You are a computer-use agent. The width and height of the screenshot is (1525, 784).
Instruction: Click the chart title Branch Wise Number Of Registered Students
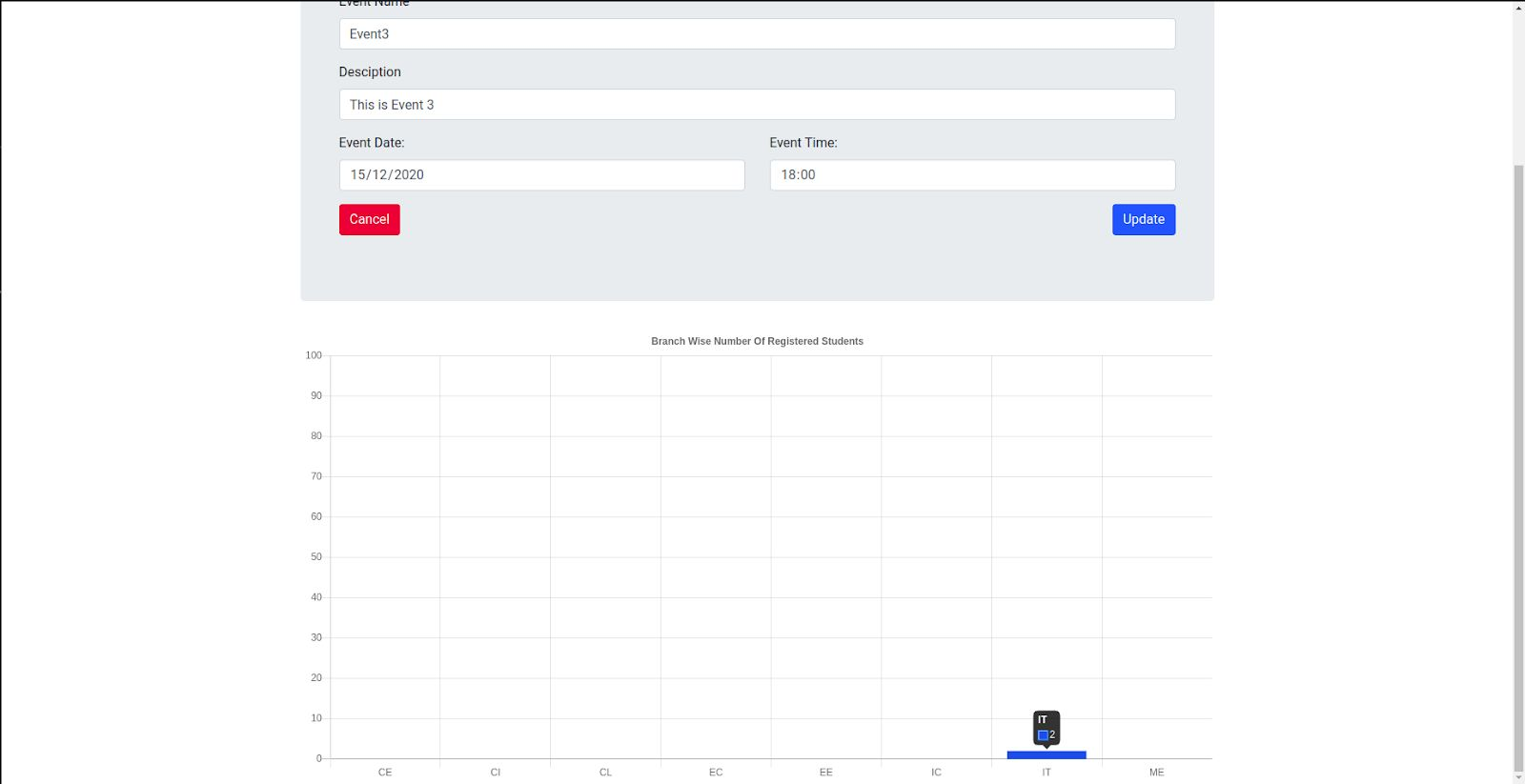(x=757, y=341)
